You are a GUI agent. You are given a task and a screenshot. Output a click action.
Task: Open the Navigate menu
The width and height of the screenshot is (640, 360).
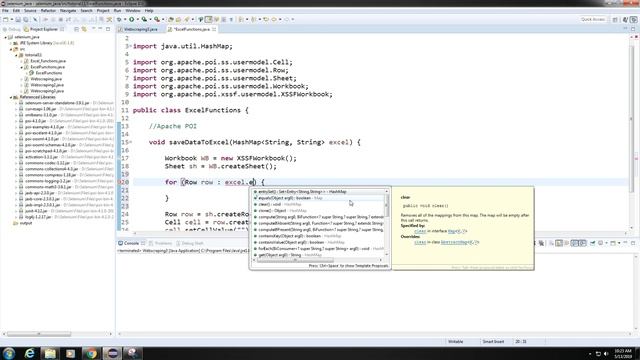tap(68, 11)
